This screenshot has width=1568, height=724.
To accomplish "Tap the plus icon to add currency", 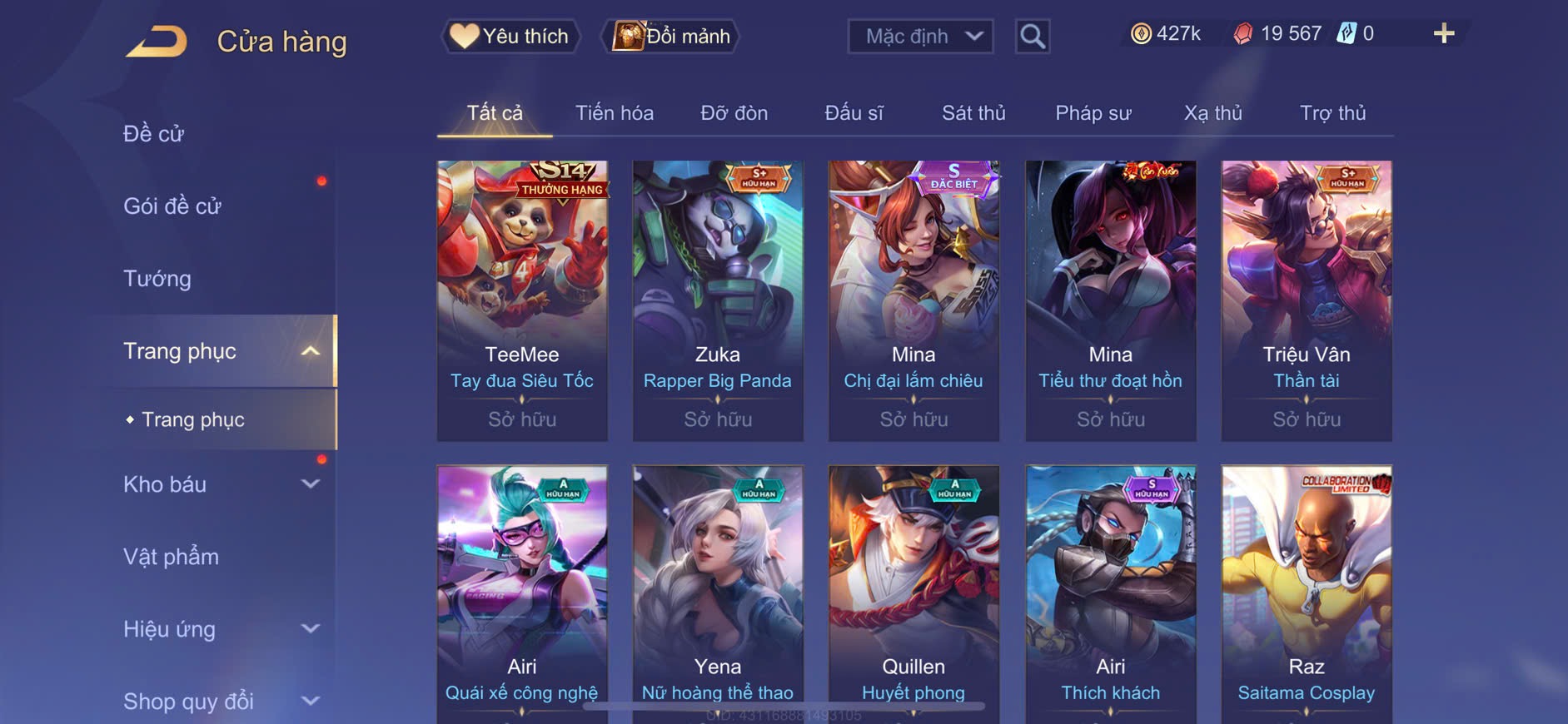I will 1444,33.
